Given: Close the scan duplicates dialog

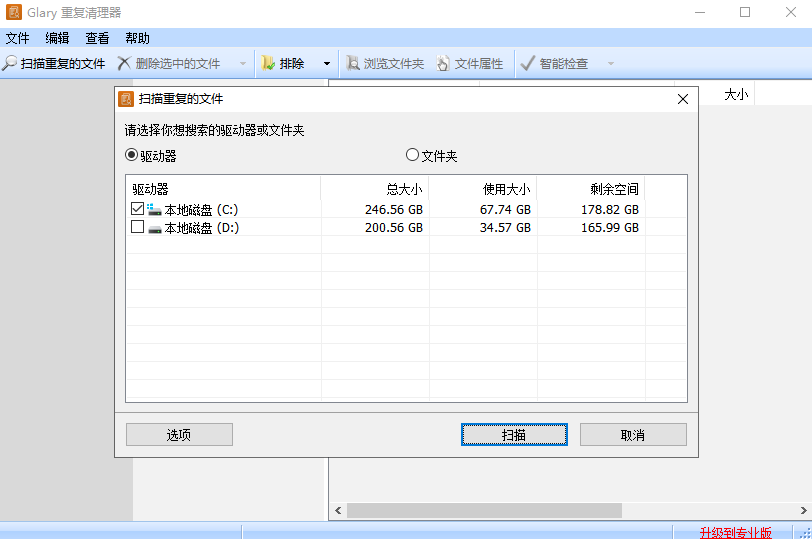Looking at the screenshot, I should coord(683,99).
